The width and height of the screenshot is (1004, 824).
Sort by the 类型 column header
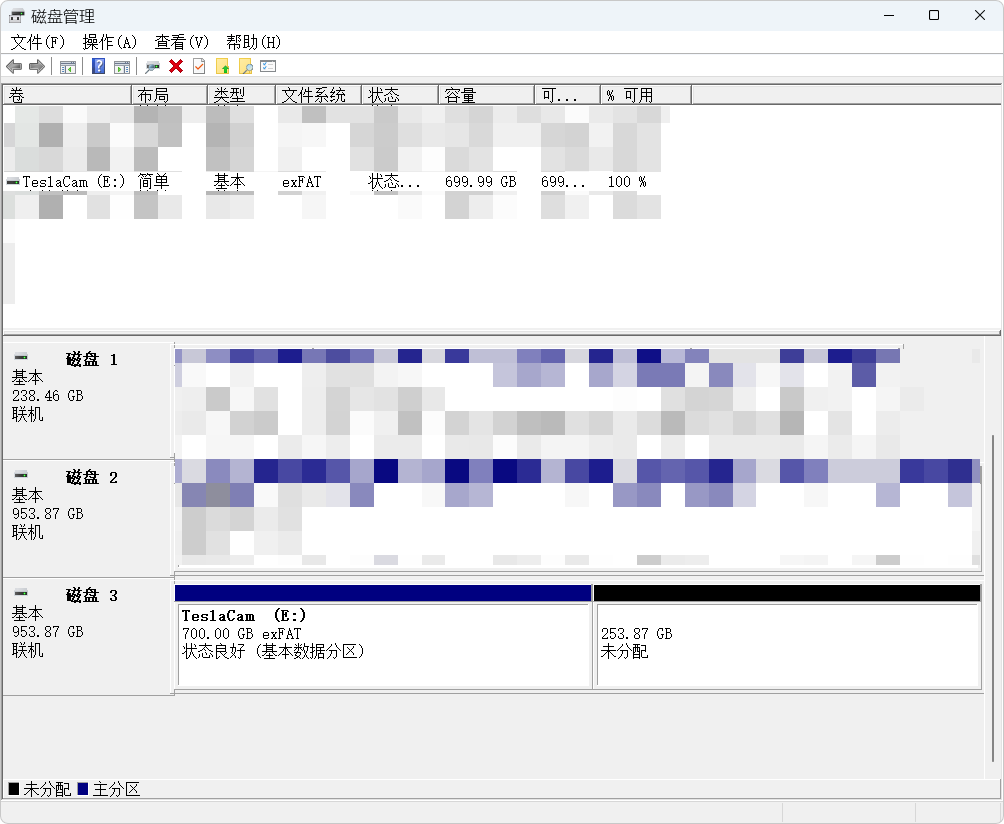click(x=242, y=95)
